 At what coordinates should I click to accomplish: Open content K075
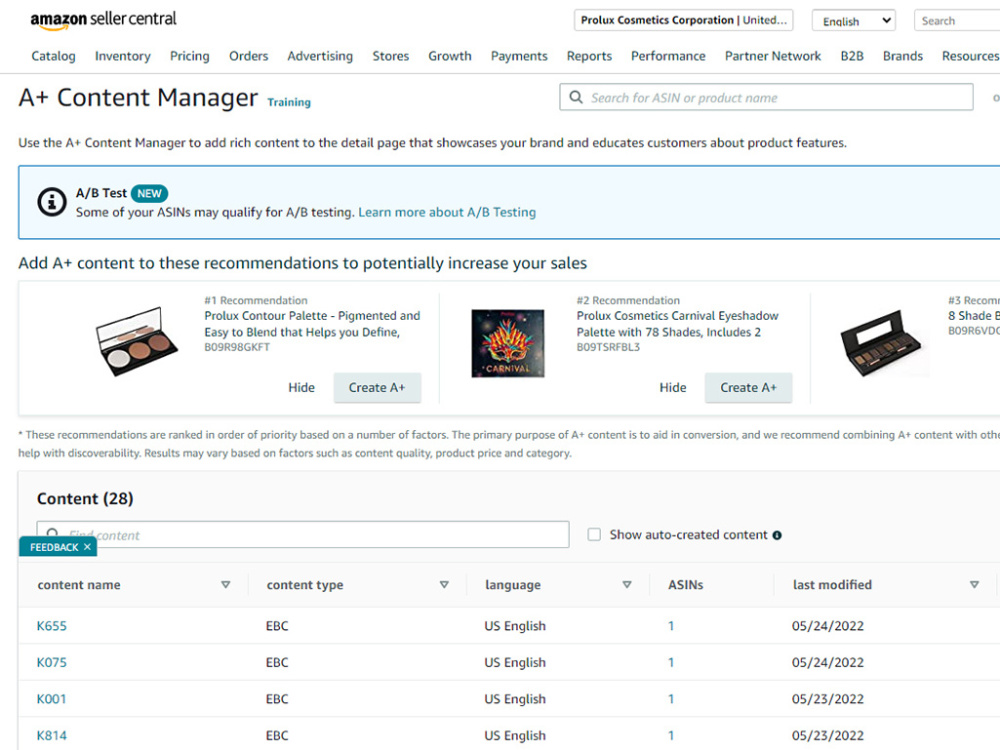pyautogui.click(x=52, y=662)
